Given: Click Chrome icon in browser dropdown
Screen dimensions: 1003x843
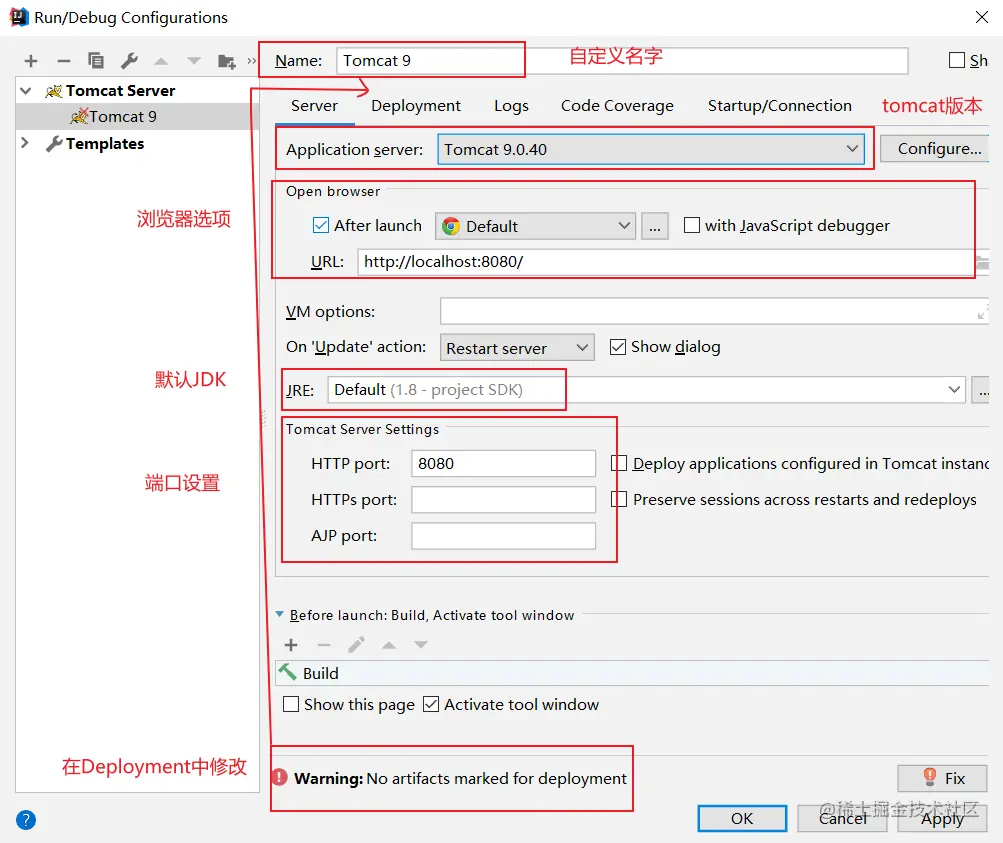Looking at the screenshot, I should point(451,226).
